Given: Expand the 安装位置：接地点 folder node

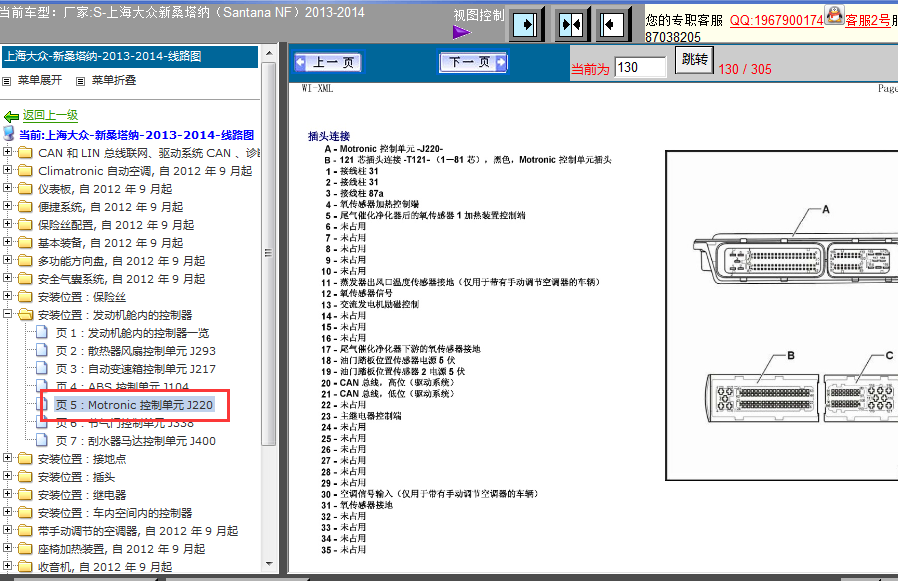Looking at the screenshot, I should (x=7, y=458).
